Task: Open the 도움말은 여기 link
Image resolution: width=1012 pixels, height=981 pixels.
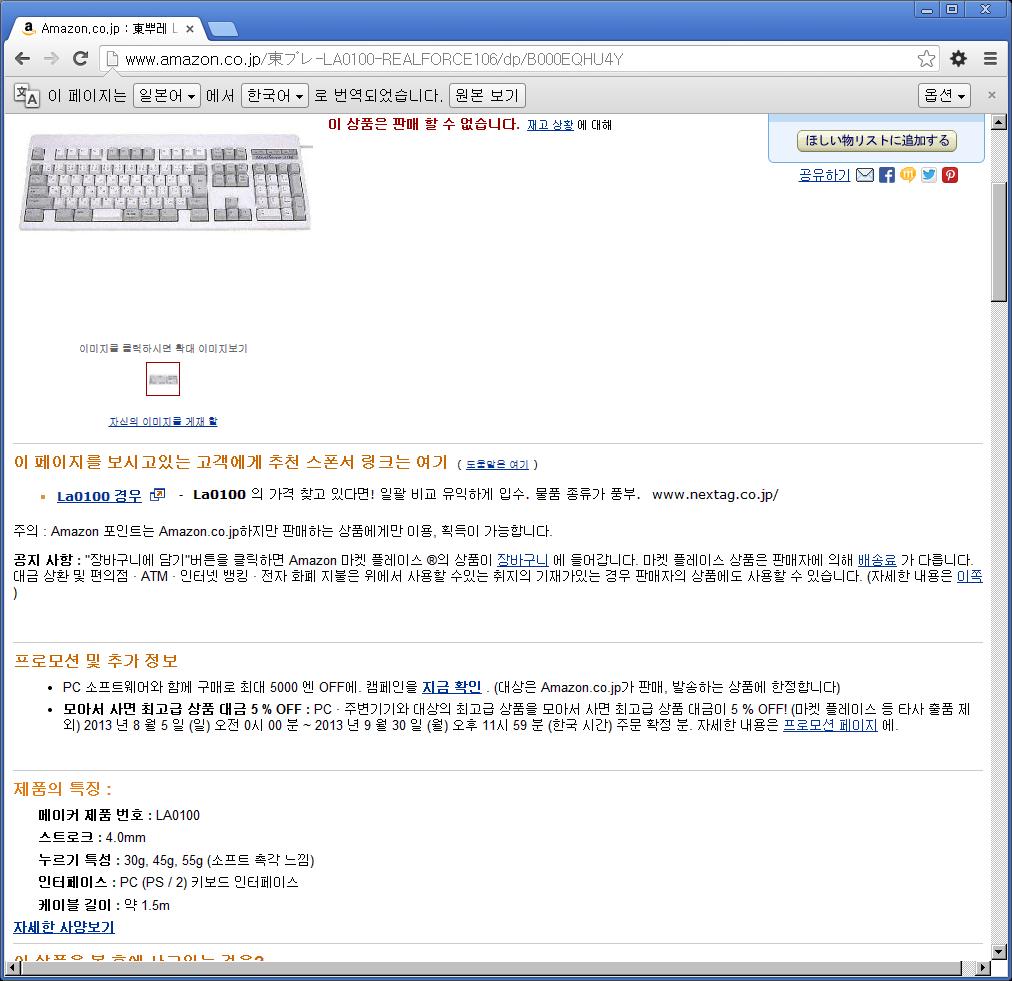Action: (x=497, y=465)
